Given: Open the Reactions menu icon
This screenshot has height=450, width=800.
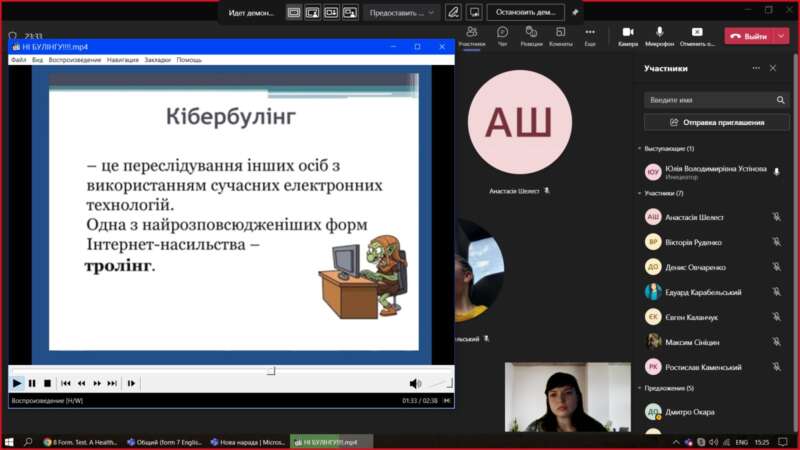Looking at the screenshot, I should coord(532,37).
